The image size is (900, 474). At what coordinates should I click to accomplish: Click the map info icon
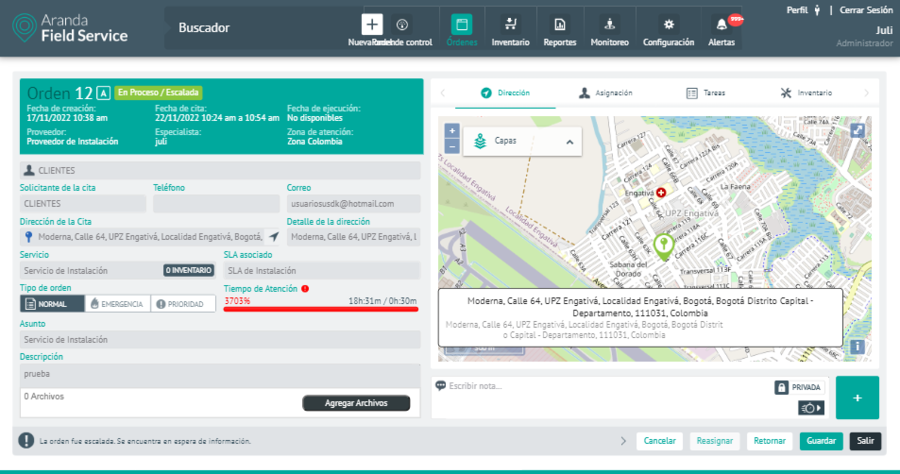(857, 347)
